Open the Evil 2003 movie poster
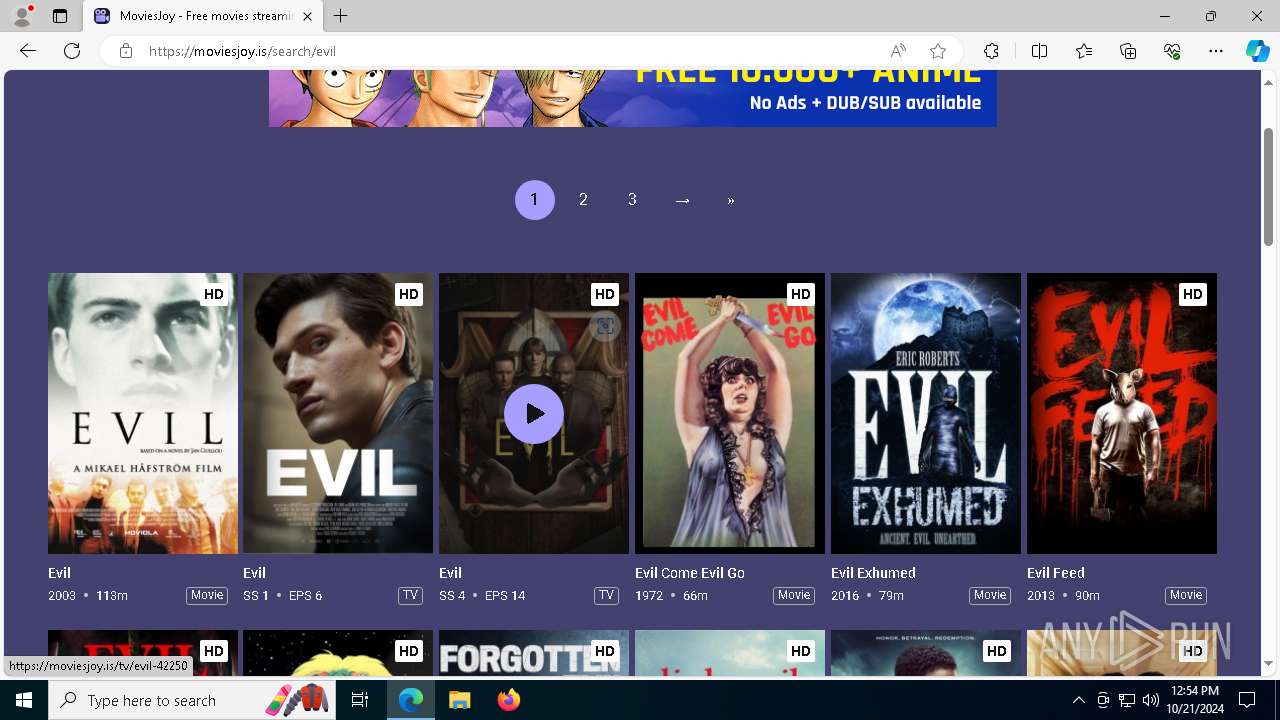This screenshot has width=1280, height=720. (143, 413)
